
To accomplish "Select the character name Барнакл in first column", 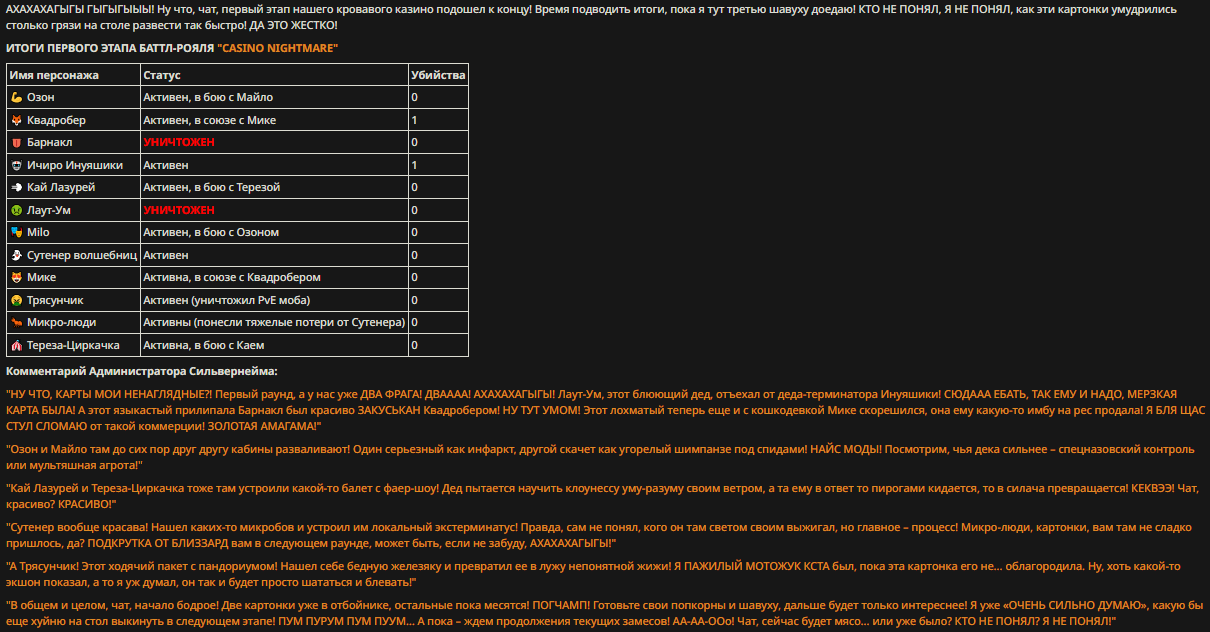I will pos(50,142).
